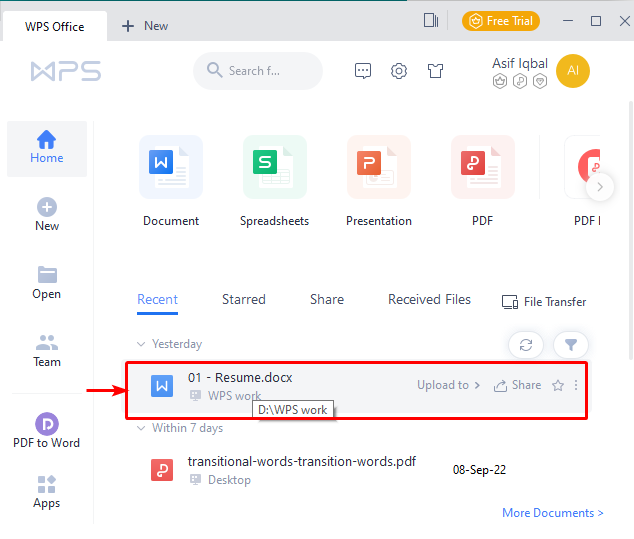Open the Apps section

click(x=47, y=492)
